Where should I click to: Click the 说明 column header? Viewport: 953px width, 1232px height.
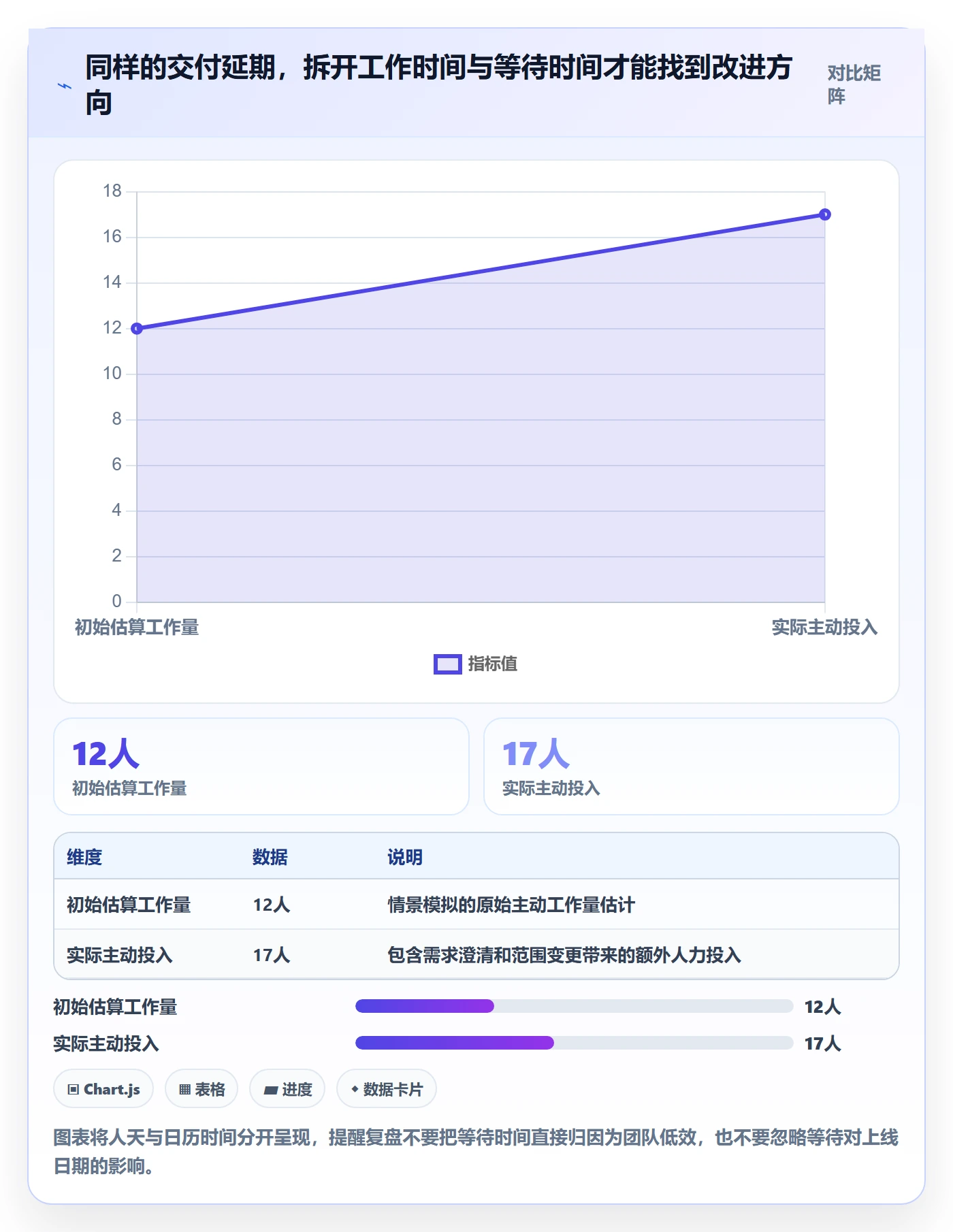(405, 857)
